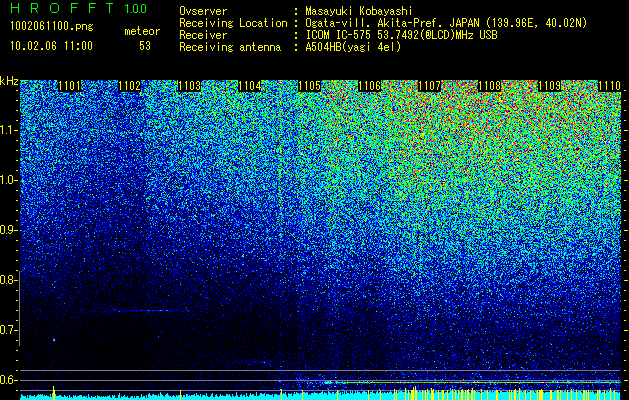The width and height of the screenshot is (629, 400).
Task: Click the 1104 time marker
Action: click(250, 86)
